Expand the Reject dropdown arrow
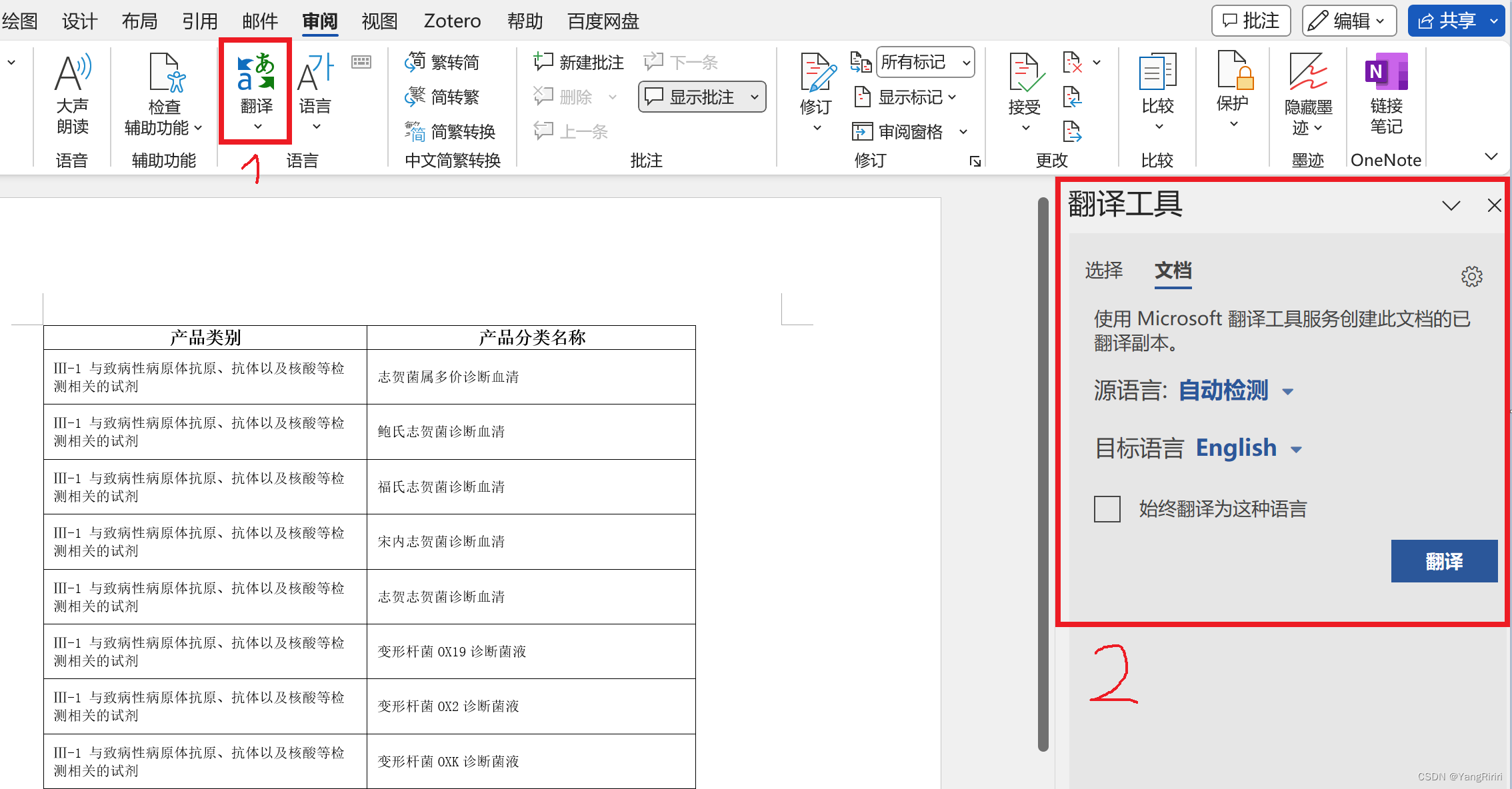 [x=1097, y=62]
